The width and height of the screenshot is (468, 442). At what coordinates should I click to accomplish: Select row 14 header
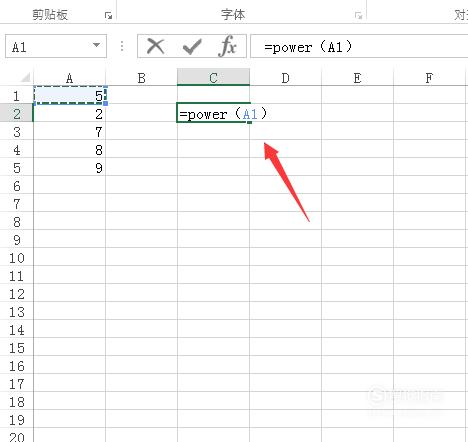16,330
